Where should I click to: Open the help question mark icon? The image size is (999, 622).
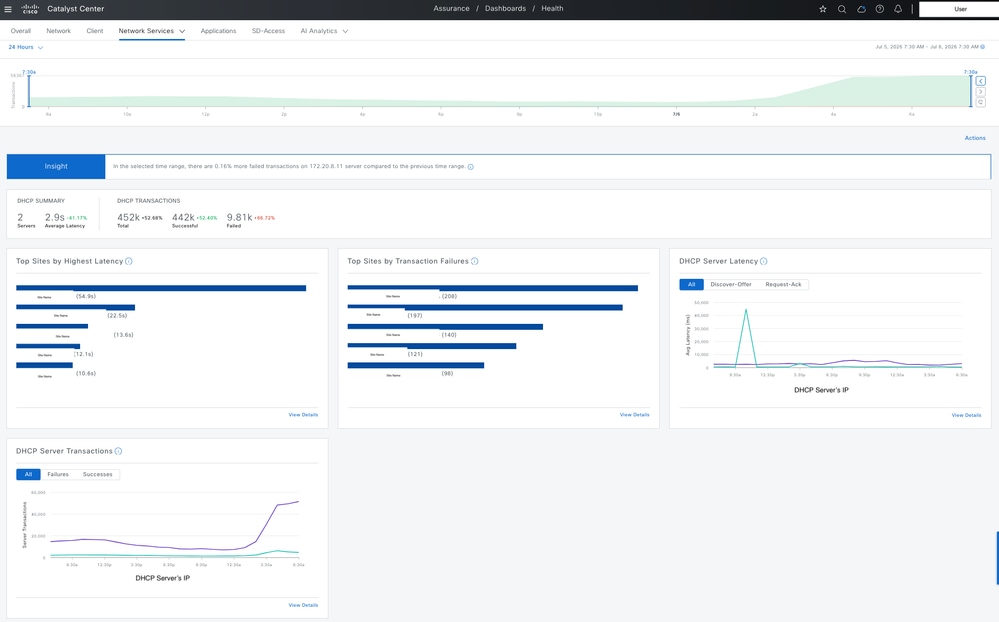[x=879, y=9]
